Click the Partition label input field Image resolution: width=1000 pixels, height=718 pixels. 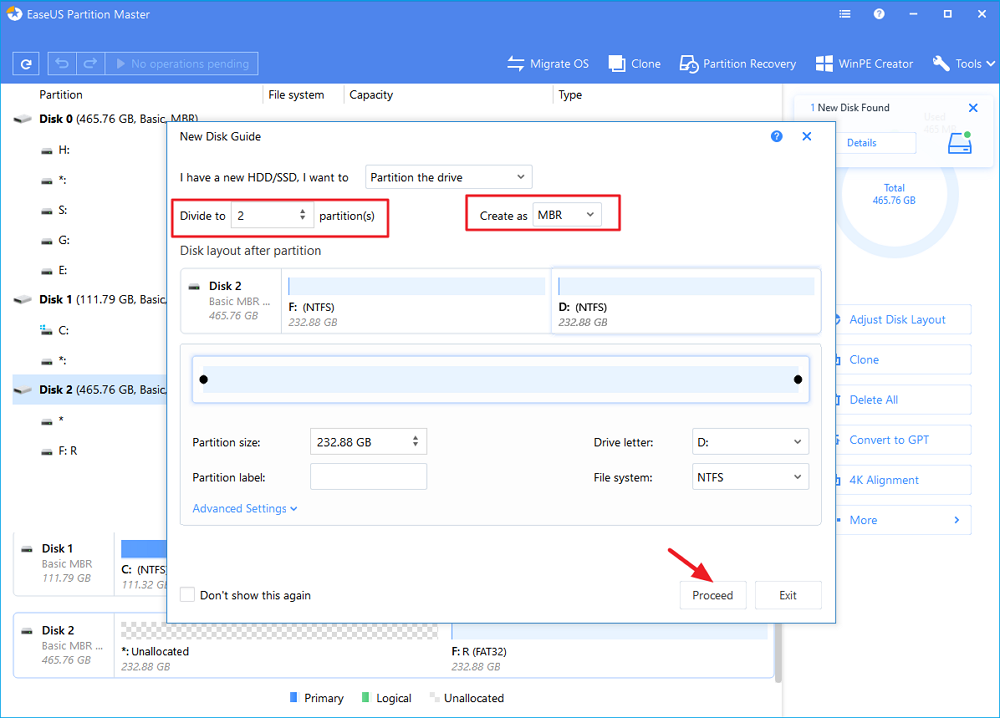tap(369, 477)
